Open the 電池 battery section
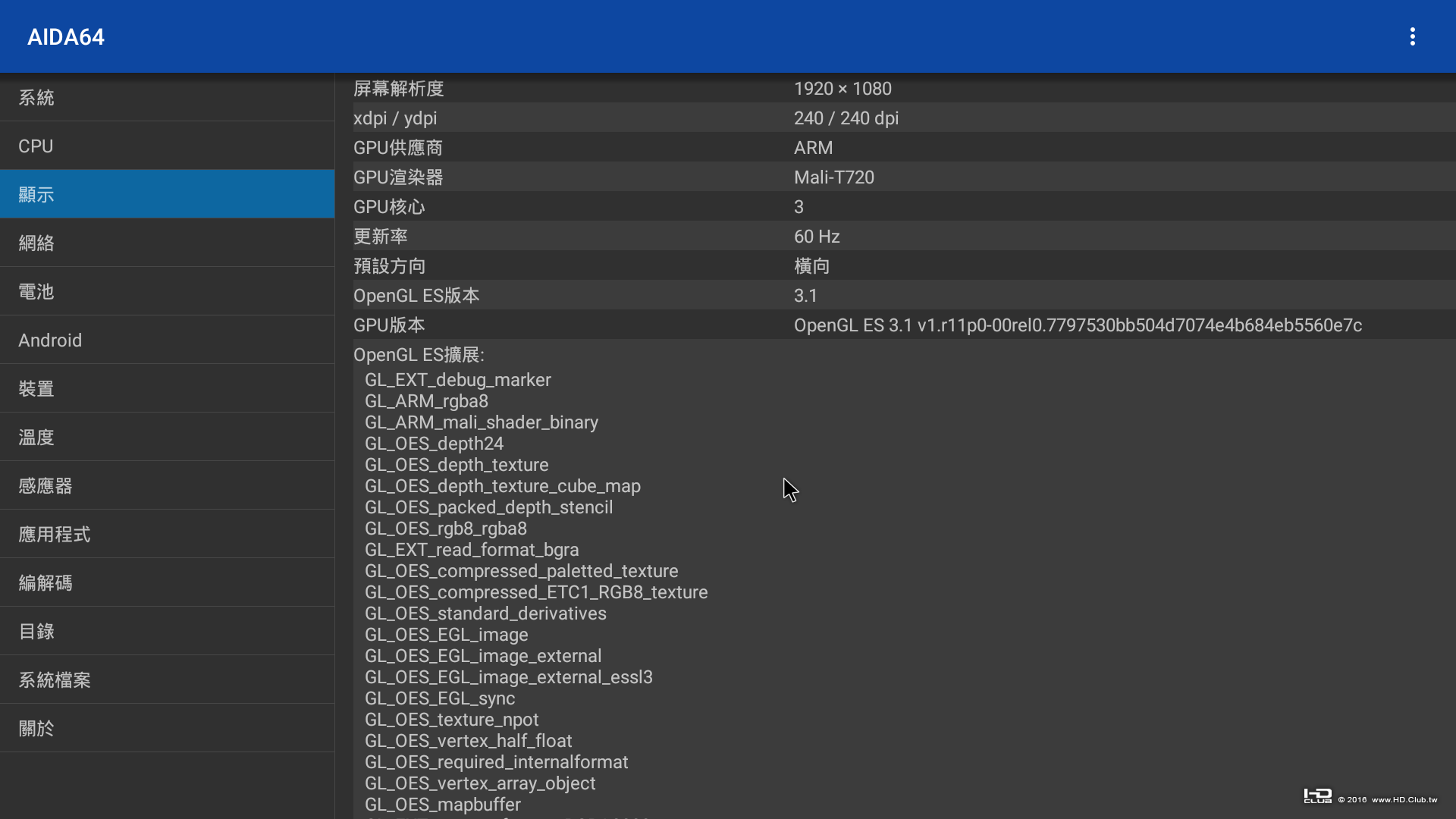The image size is (1456, 819). pos(167,291)
